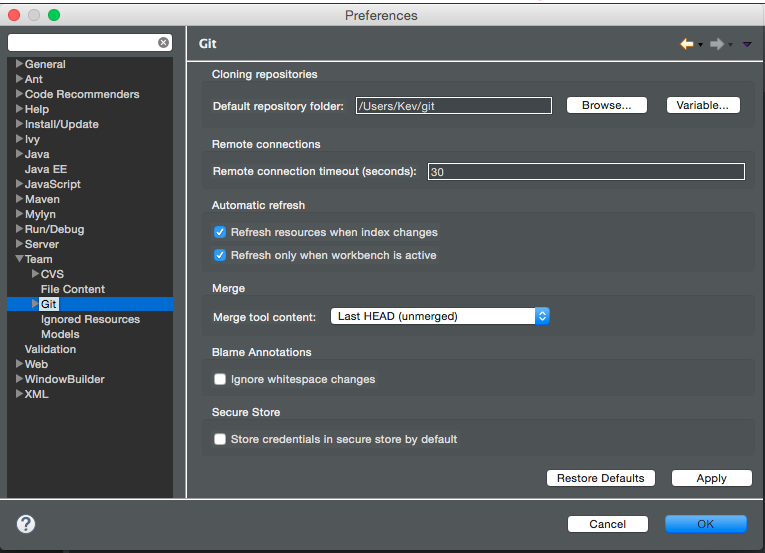Open forward navigation history dropdown arrow

coord(730,44)
